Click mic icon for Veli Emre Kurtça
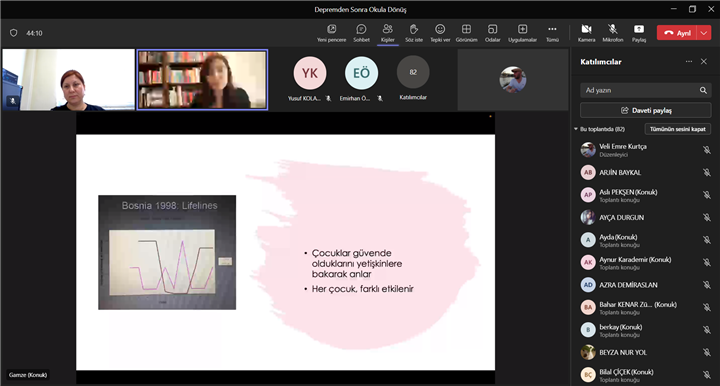The height and width of the screenshot is (386, 720). [x=707, y=150]
